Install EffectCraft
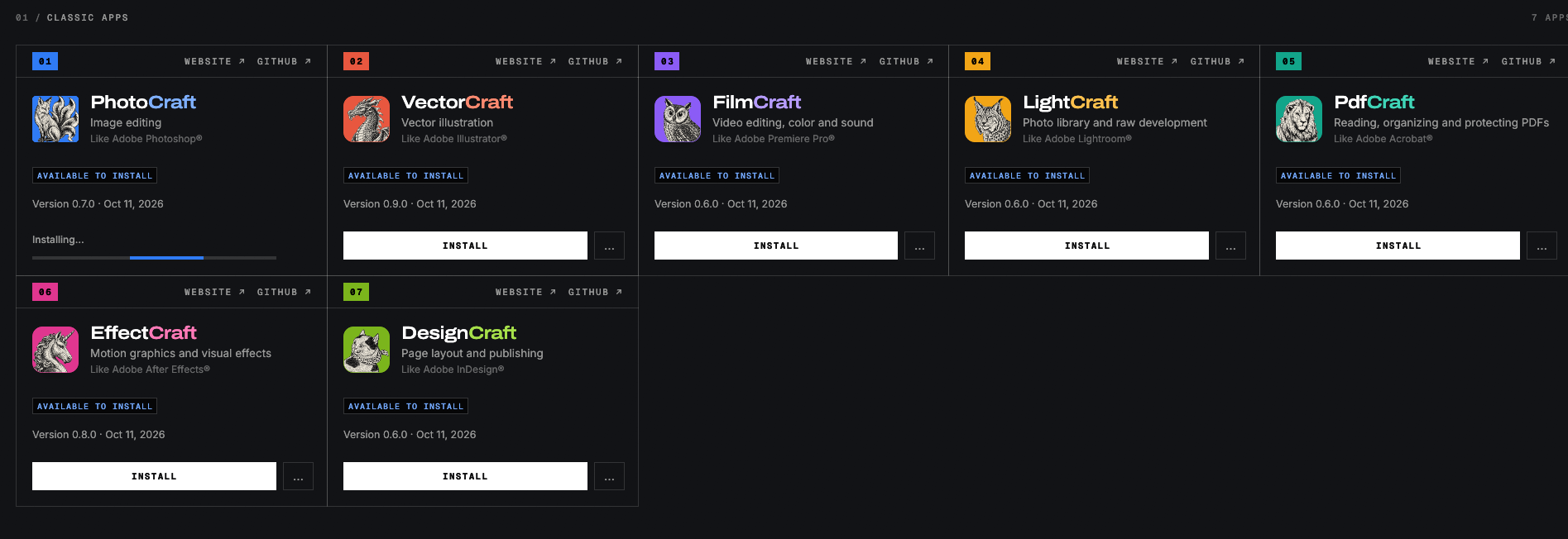Image resolution: width=1568 pixels, height=539 pixels. coord(154,476)
